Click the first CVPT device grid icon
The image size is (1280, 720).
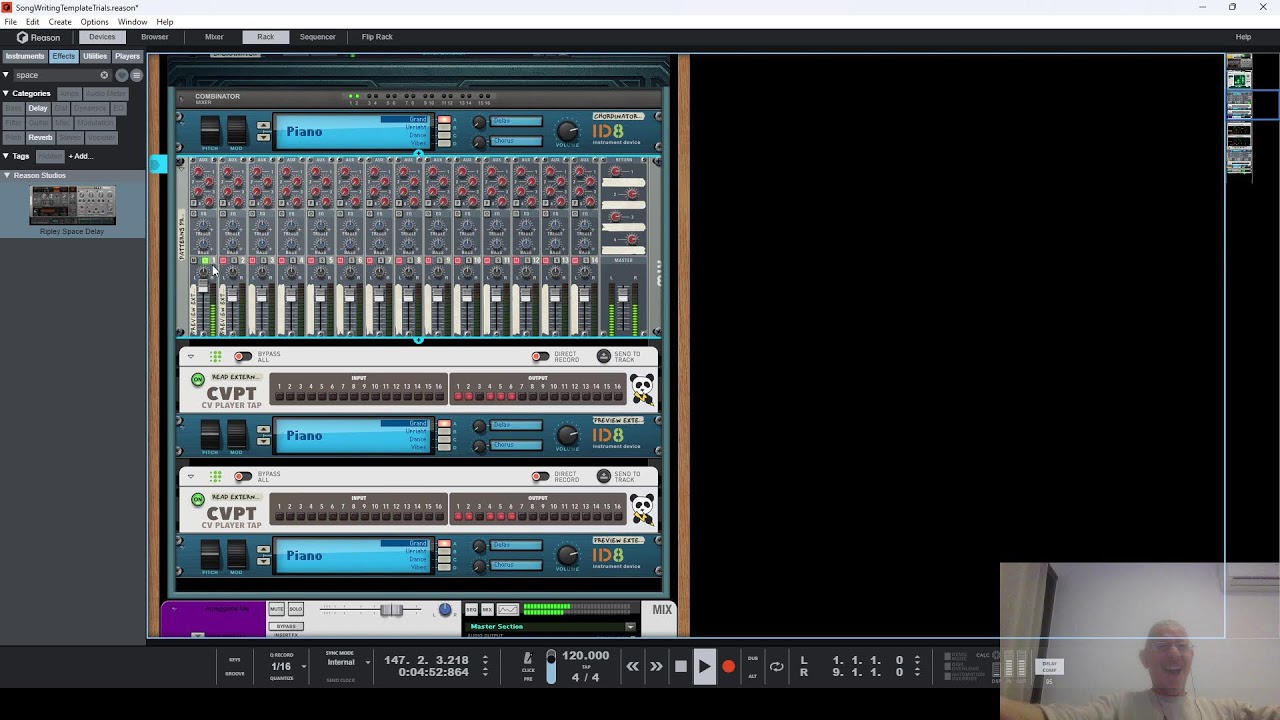[216, 356]
